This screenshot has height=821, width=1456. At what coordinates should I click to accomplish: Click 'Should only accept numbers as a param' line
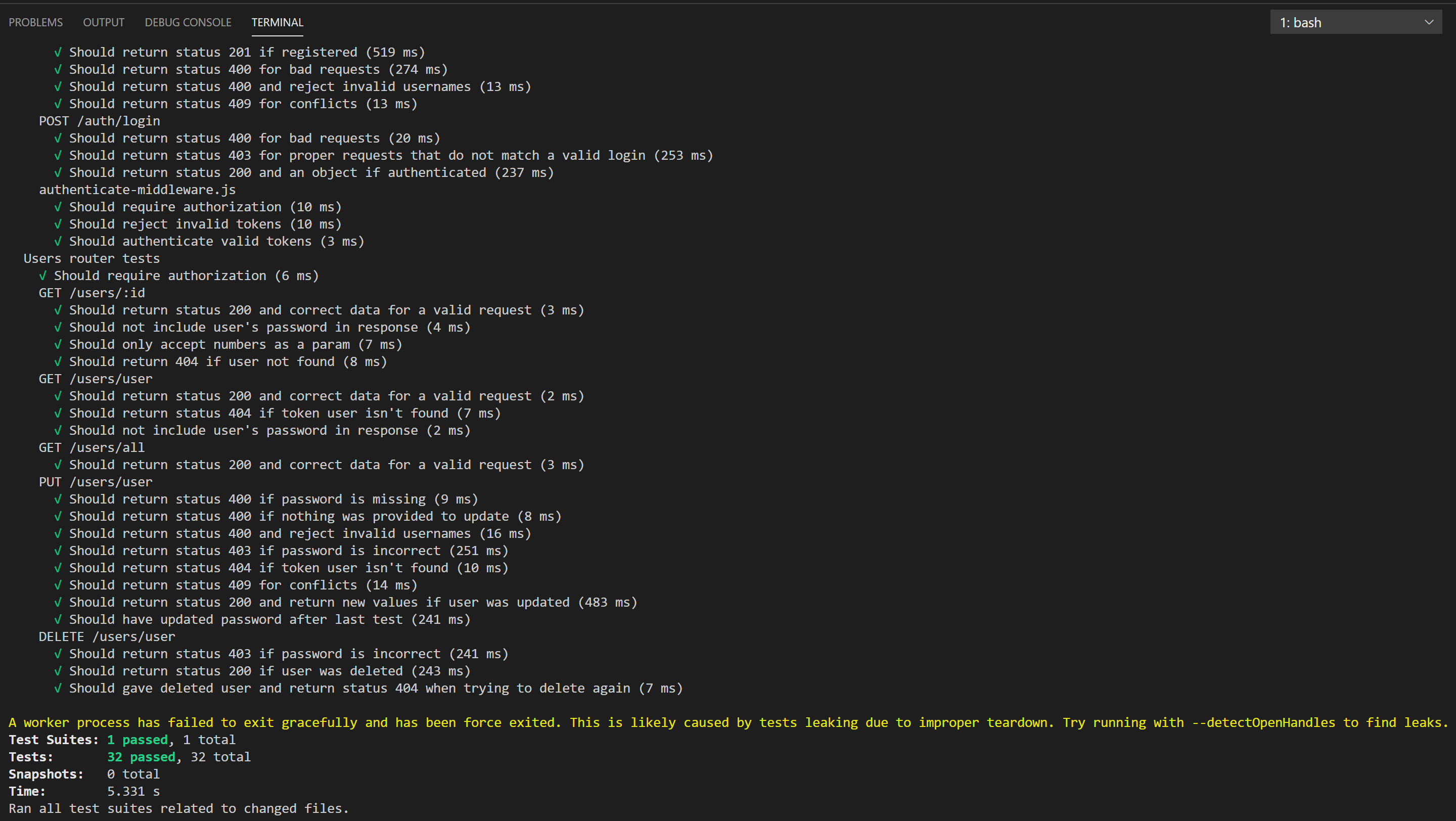coord(229,345)
